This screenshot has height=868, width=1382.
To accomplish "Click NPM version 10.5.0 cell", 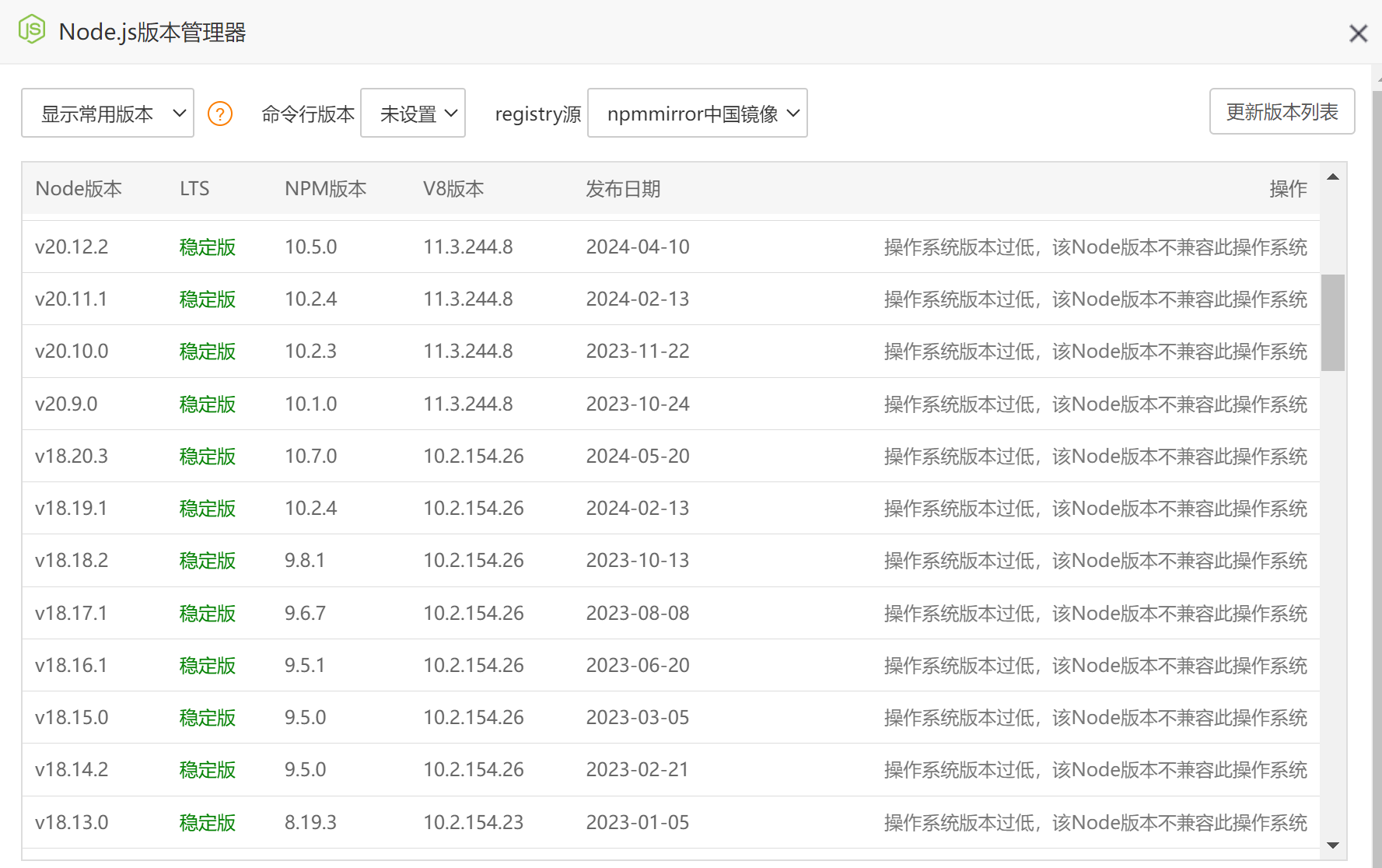I will click(x=310, y=247).
